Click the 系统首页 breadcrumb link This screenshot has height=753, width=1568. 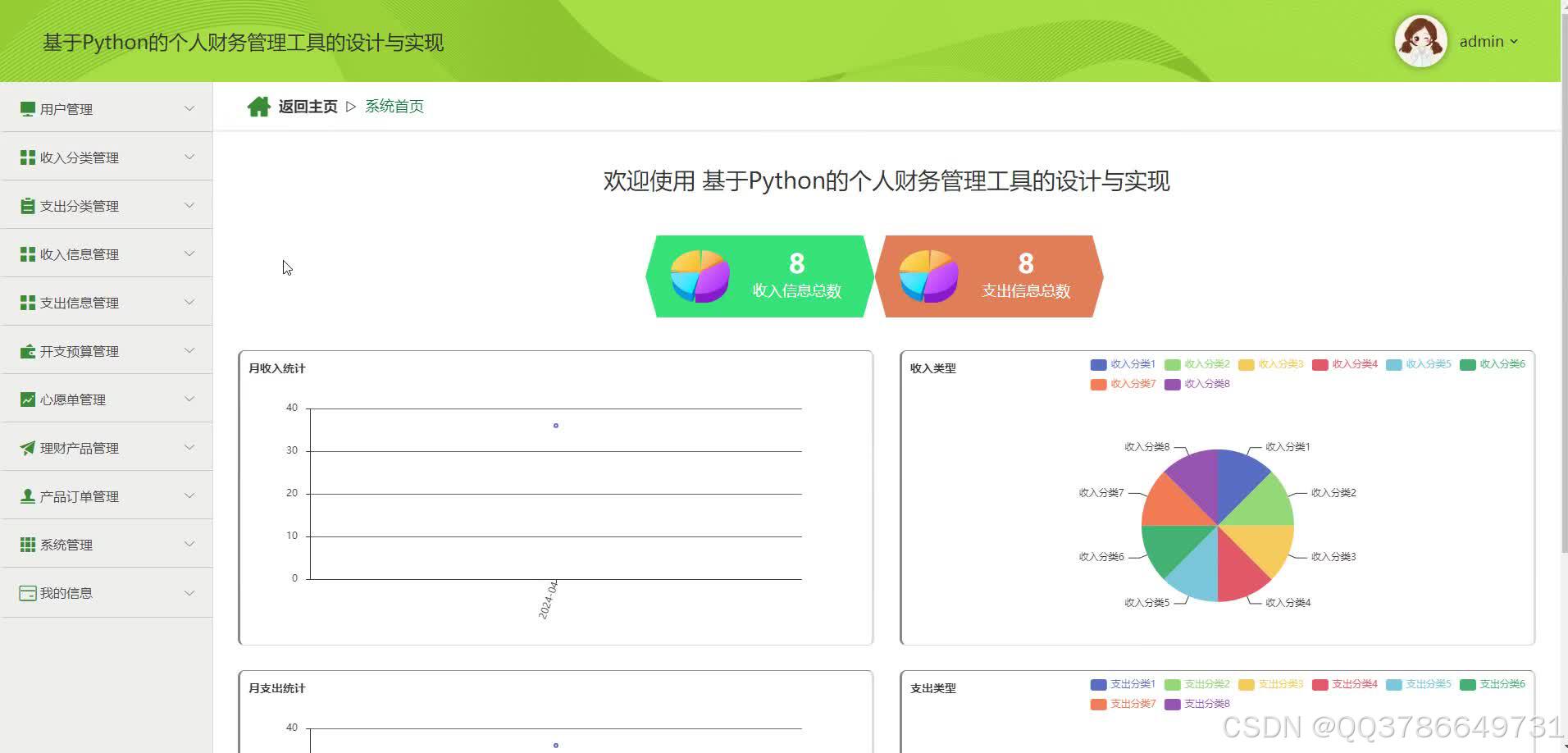394,106
